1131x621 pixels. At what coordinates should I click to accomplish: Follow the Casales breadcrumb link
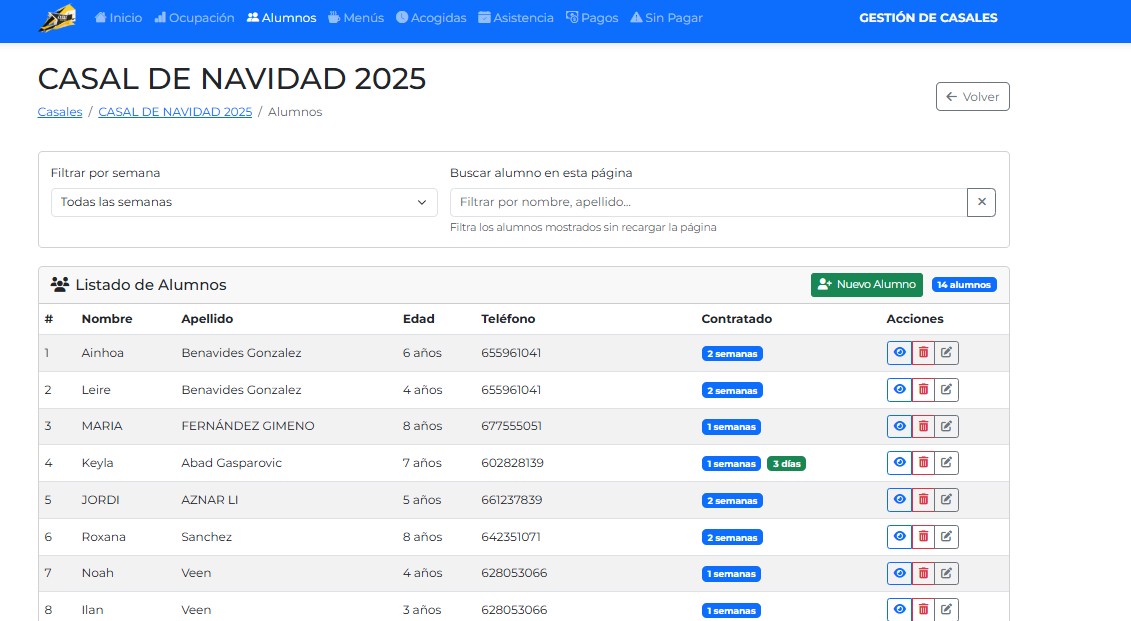pos(60,112)
